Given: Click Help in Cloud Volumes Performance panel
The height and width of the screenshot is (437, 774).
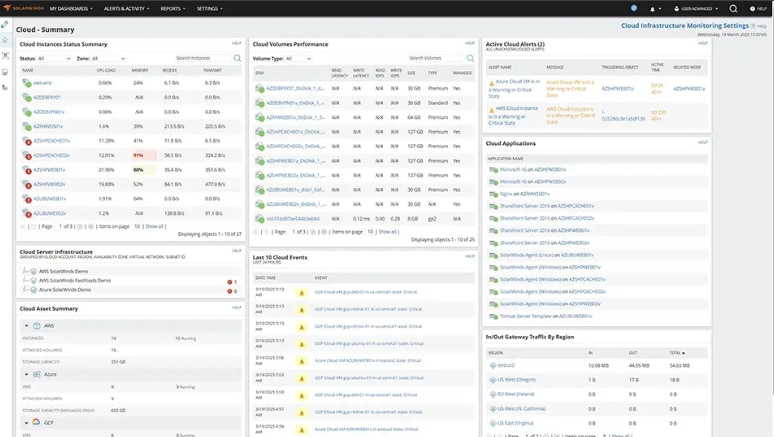Looking at the screenshot, I should 469,43.
